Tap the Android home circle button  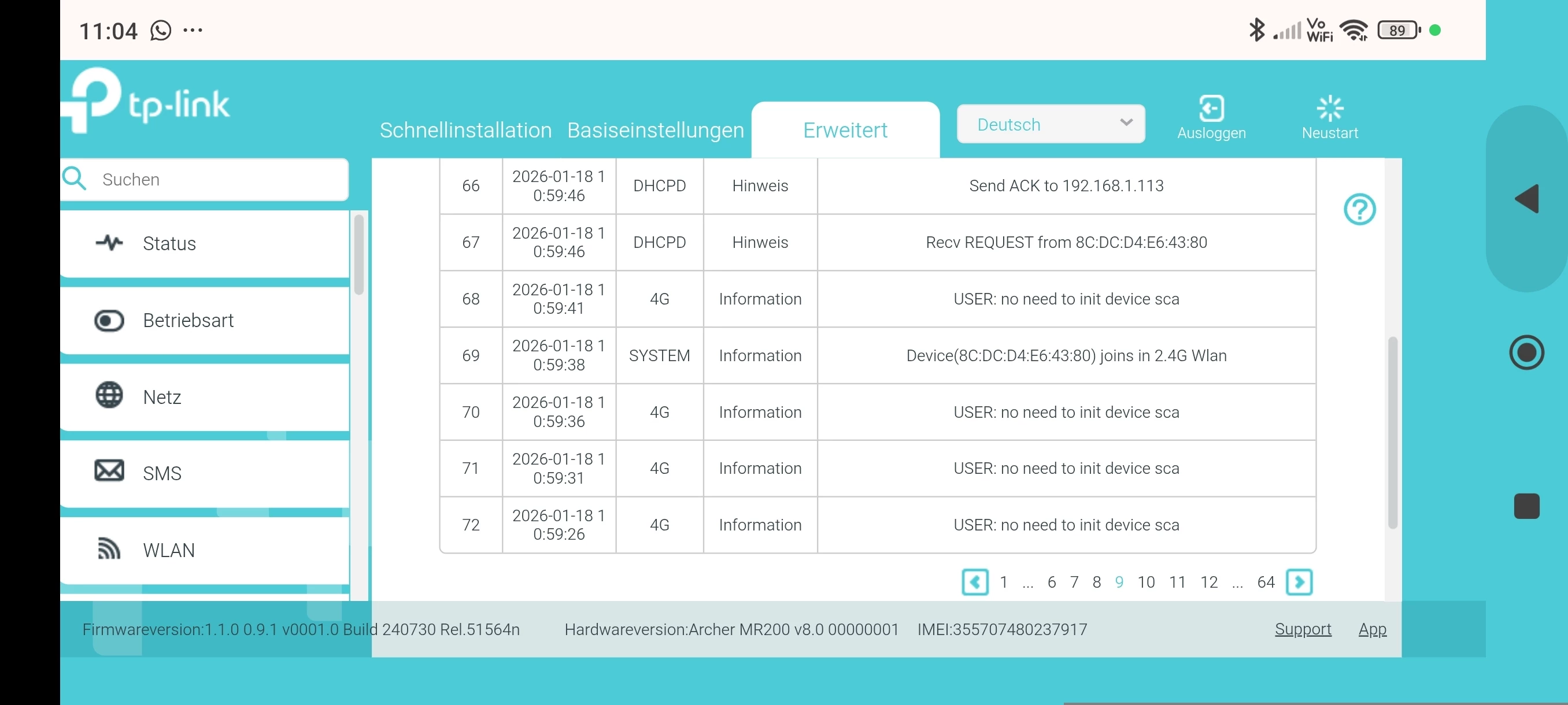(1526, 352)
